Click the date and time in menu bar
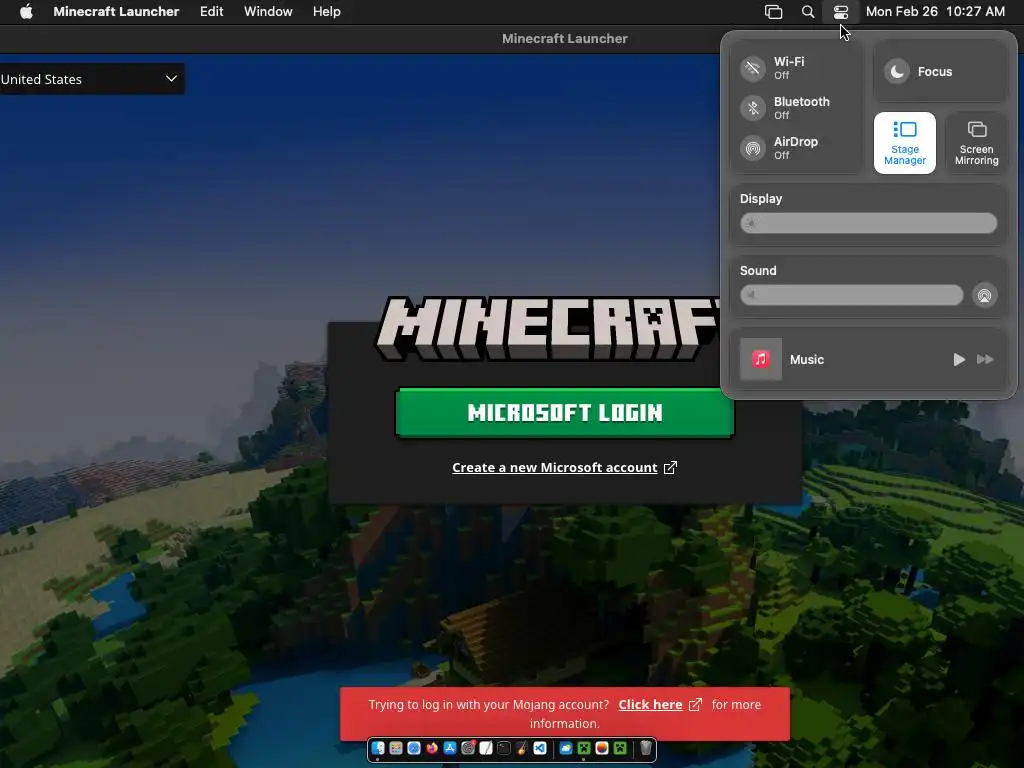Screen dimensions: 1024x768 [935, 11]
